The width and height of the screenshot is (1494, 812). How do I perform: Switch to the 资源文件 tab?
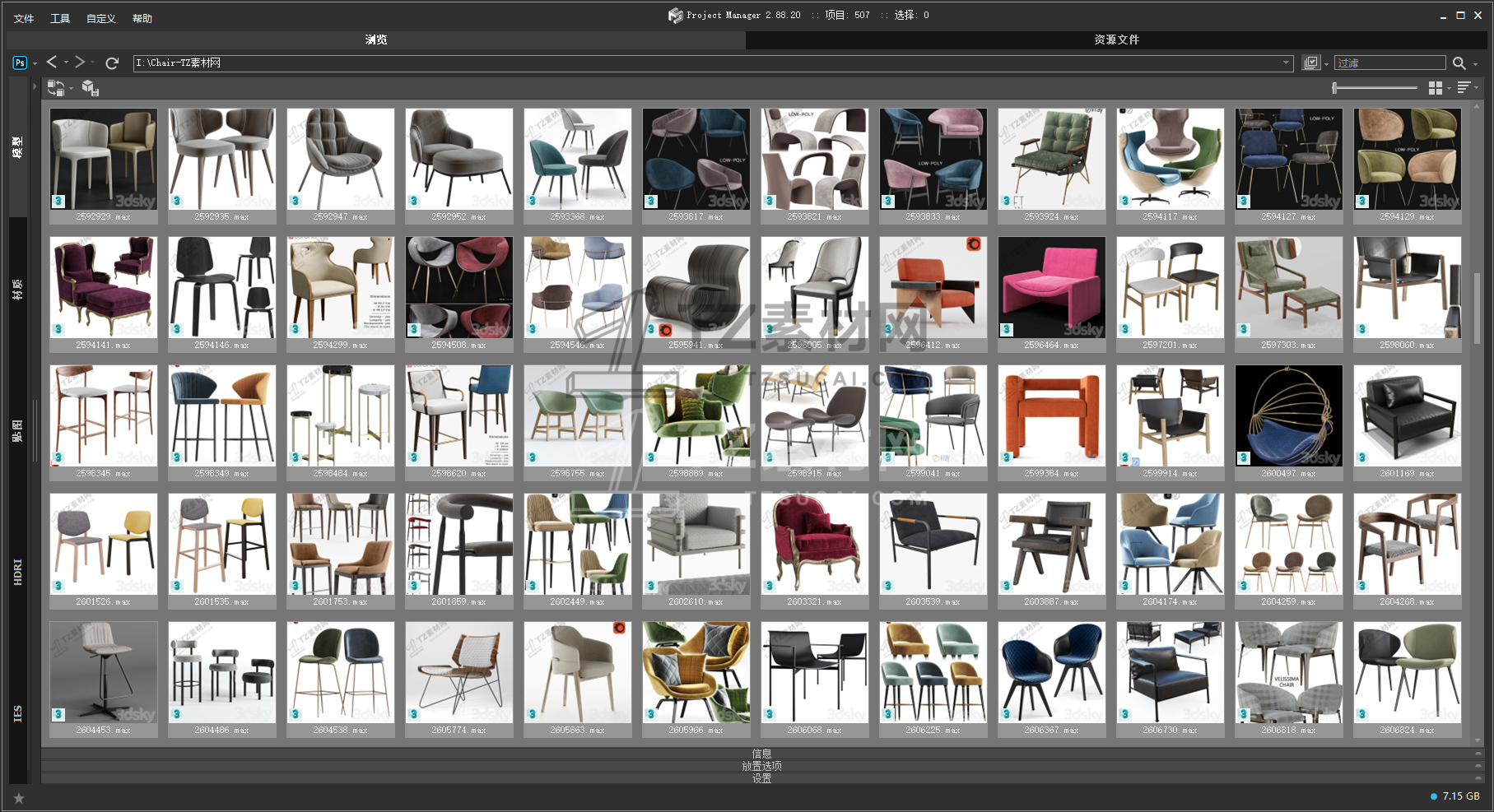click(1116, 39)
